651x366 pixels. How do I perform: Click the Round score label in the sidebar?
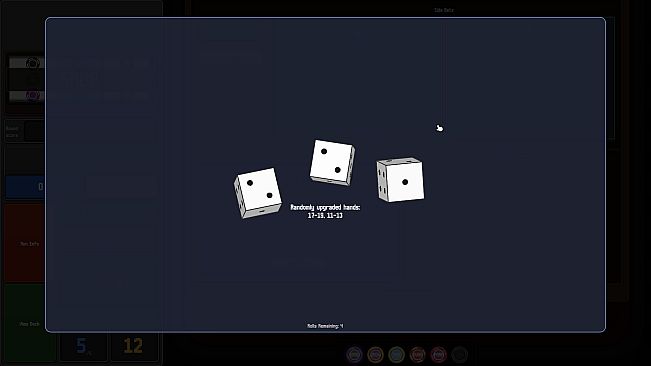(x=12, y=132)
